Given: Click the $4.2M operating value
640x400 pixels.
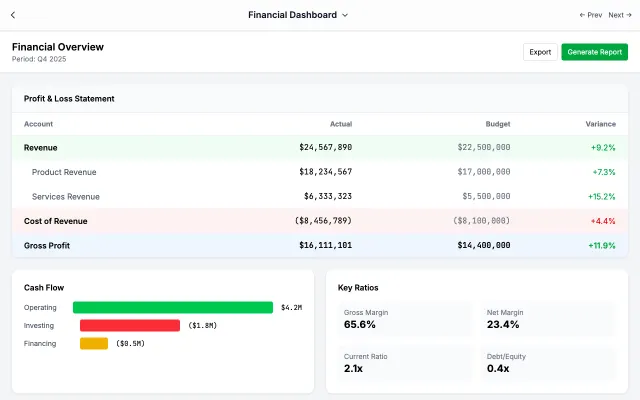Looking at the screenshot, I should (291, 307).
